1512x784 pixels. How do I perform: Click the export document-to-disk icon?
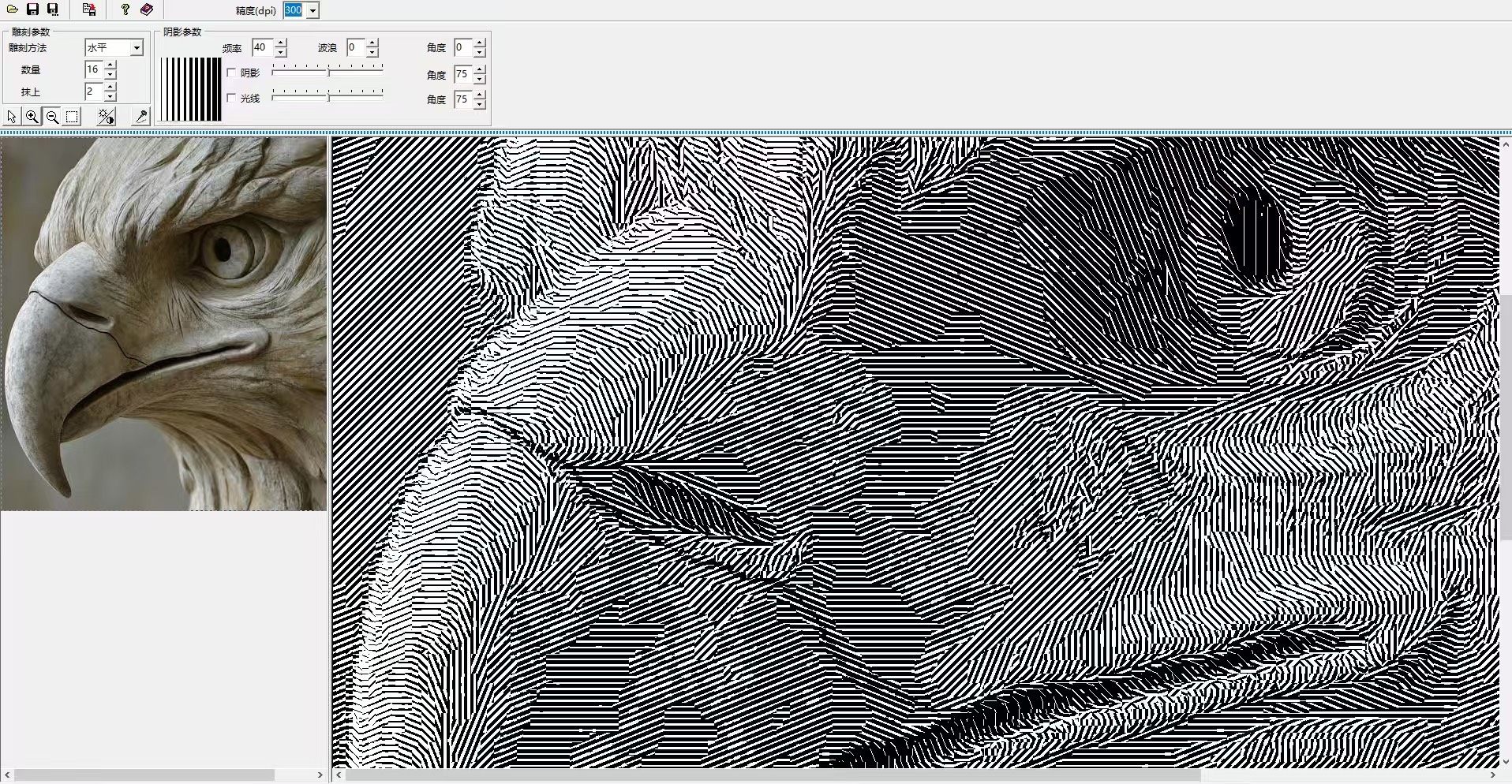tap(89, 9)
